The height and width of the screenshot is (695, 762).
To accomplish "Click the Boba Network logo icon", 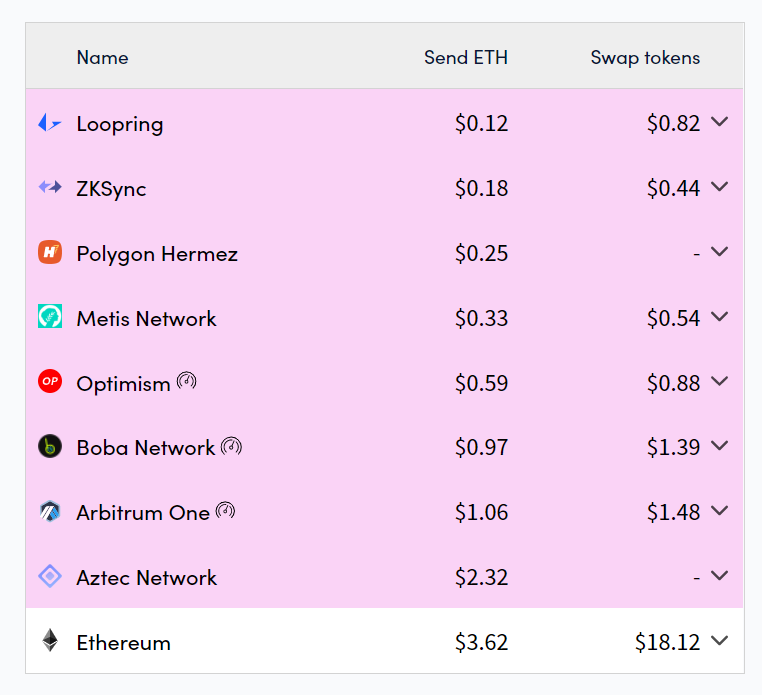I will tap(50, 447).
